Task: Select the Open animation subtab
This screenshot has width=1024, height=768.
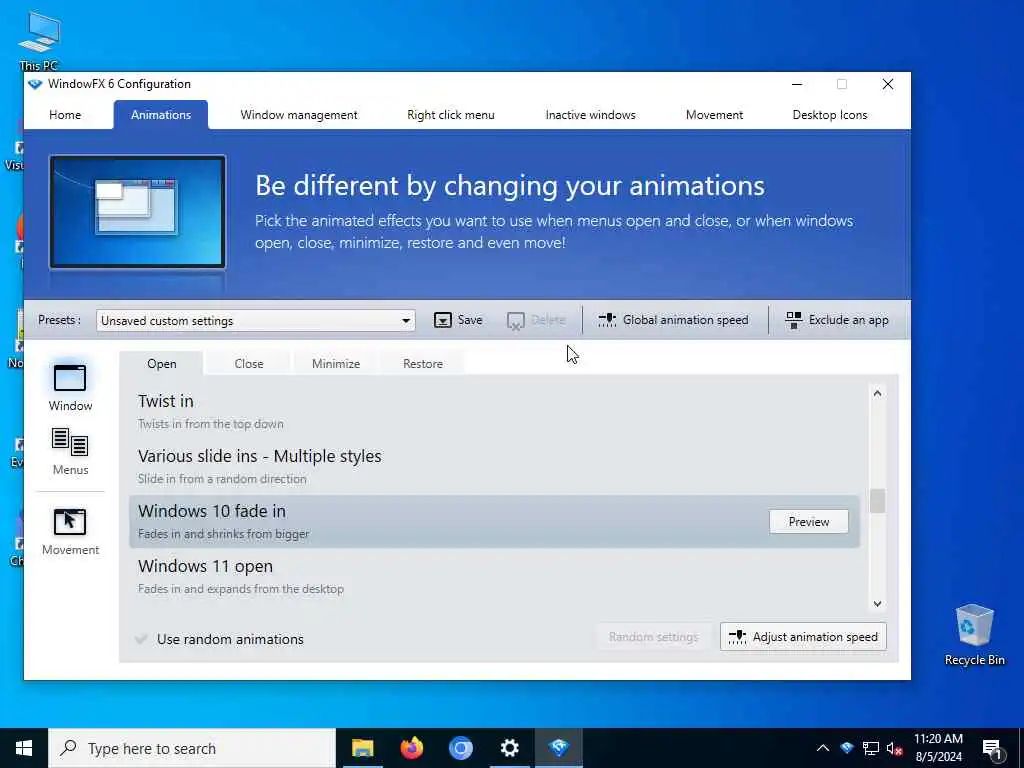Action: coord(162,364)
